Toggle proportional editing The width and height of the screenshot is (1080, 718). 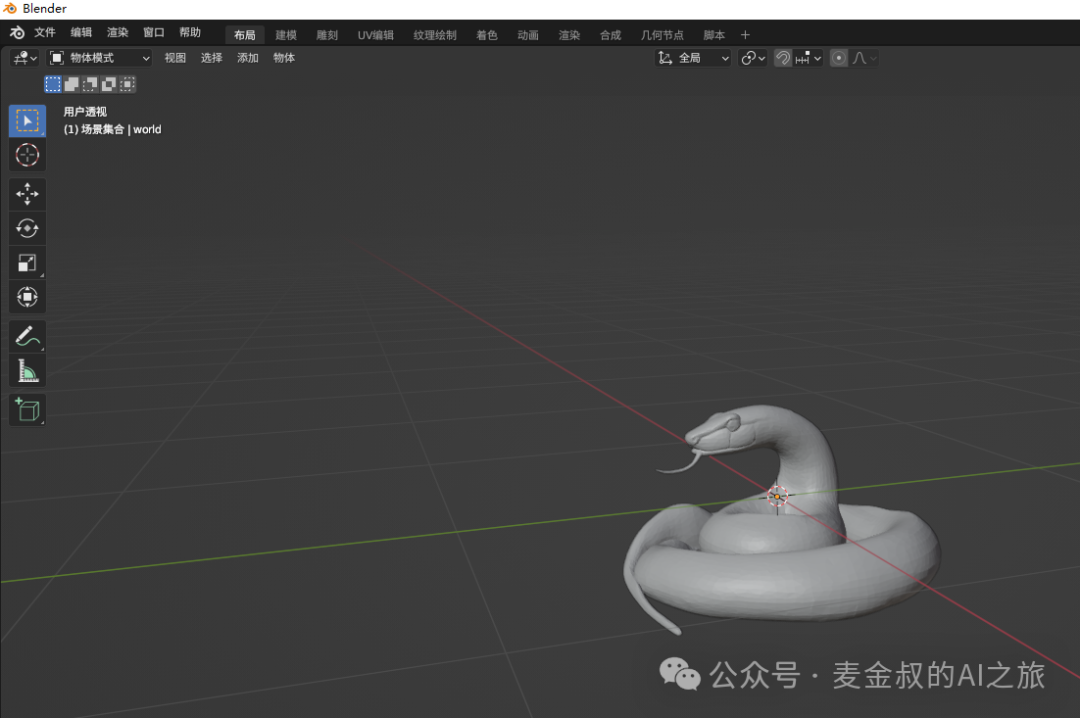839,58
